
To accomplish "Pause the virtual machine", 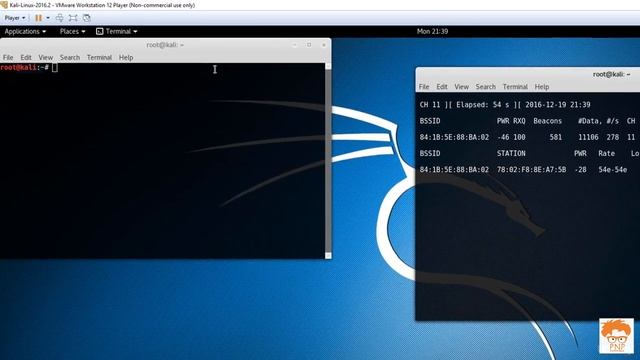I will pos(38,18).
